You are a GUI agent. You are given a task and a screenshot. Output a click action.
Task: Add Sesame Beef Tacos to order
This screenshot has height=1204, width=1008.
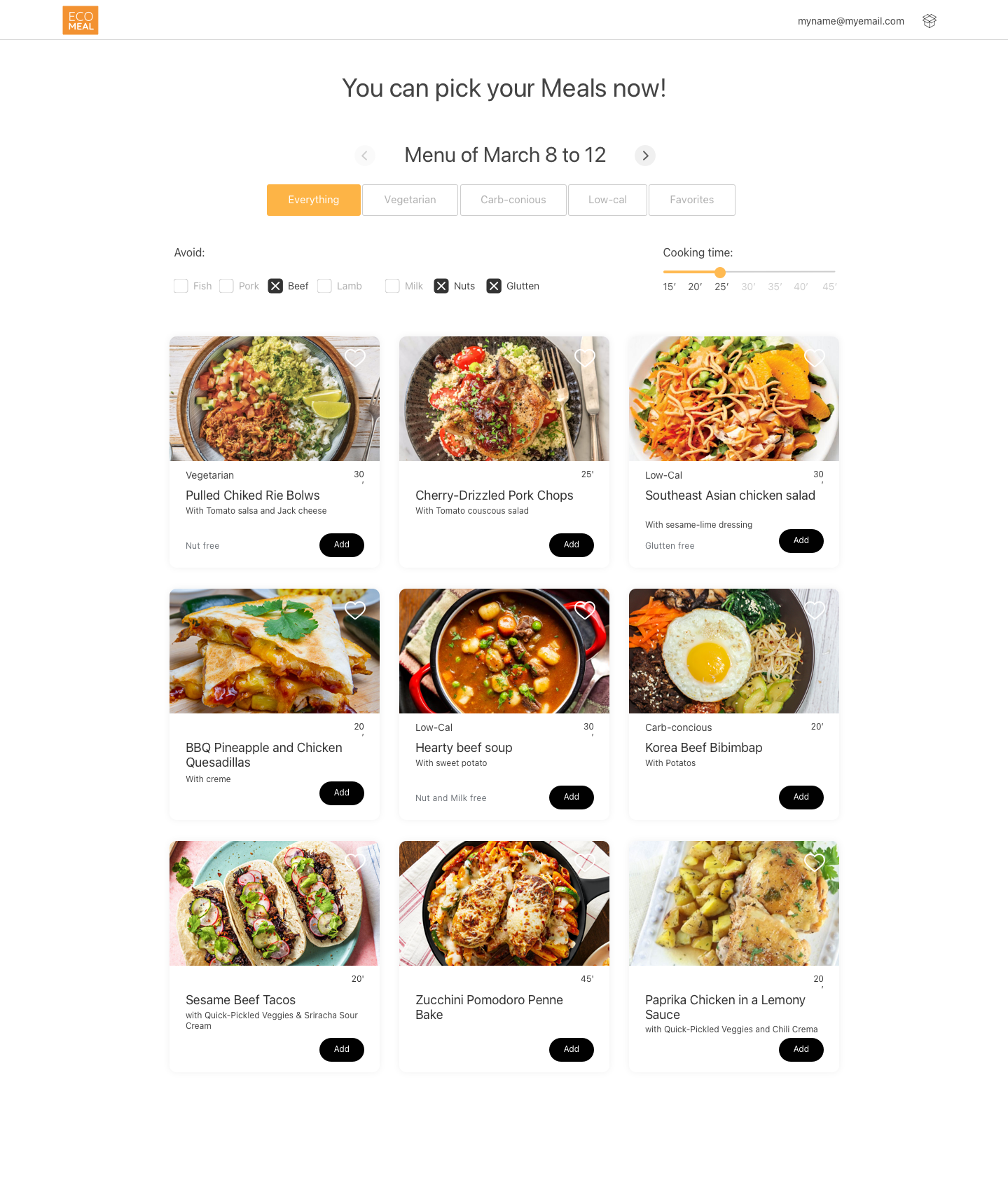342,1049
